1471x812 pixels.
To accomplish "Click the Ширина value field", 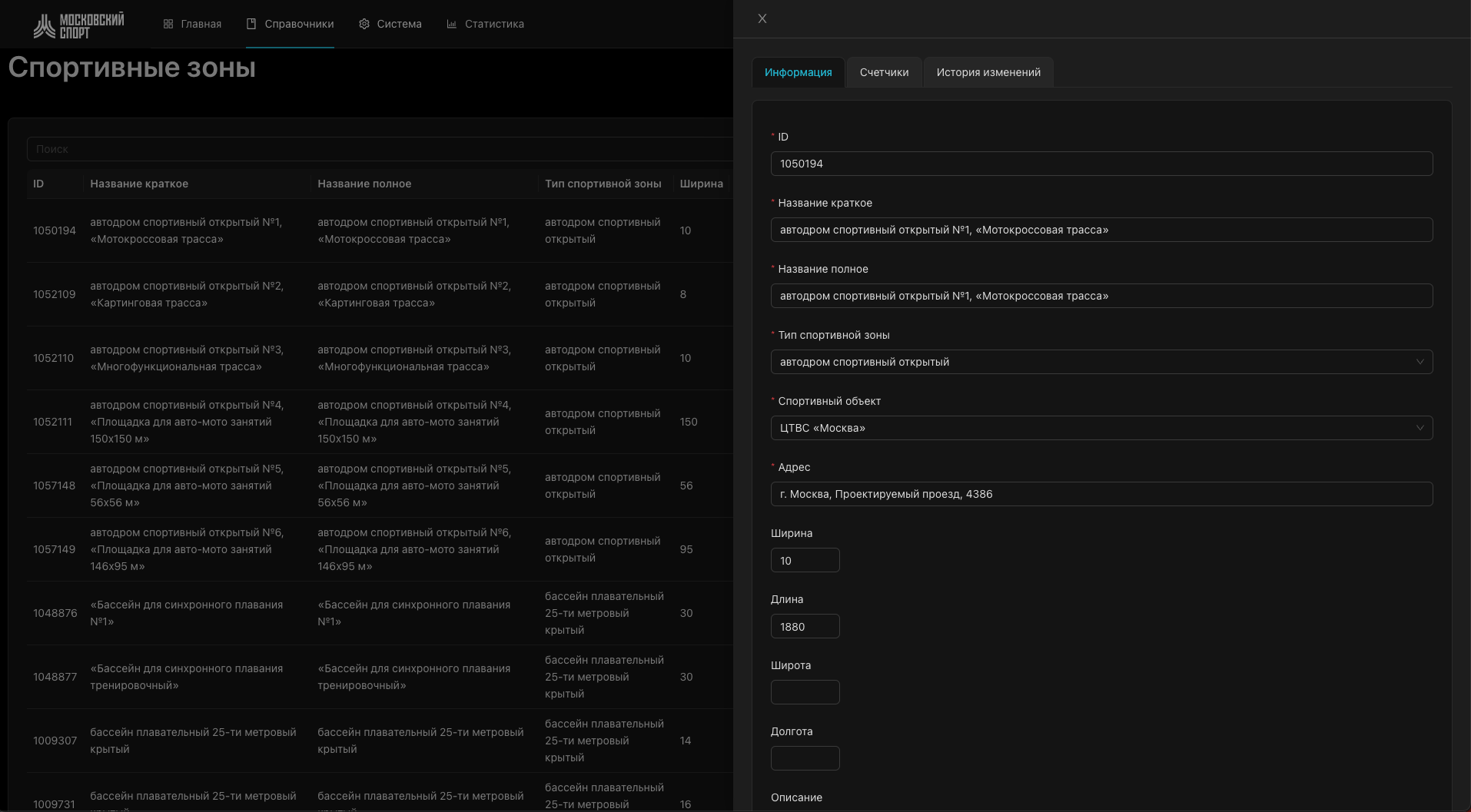I will point(805,561).
